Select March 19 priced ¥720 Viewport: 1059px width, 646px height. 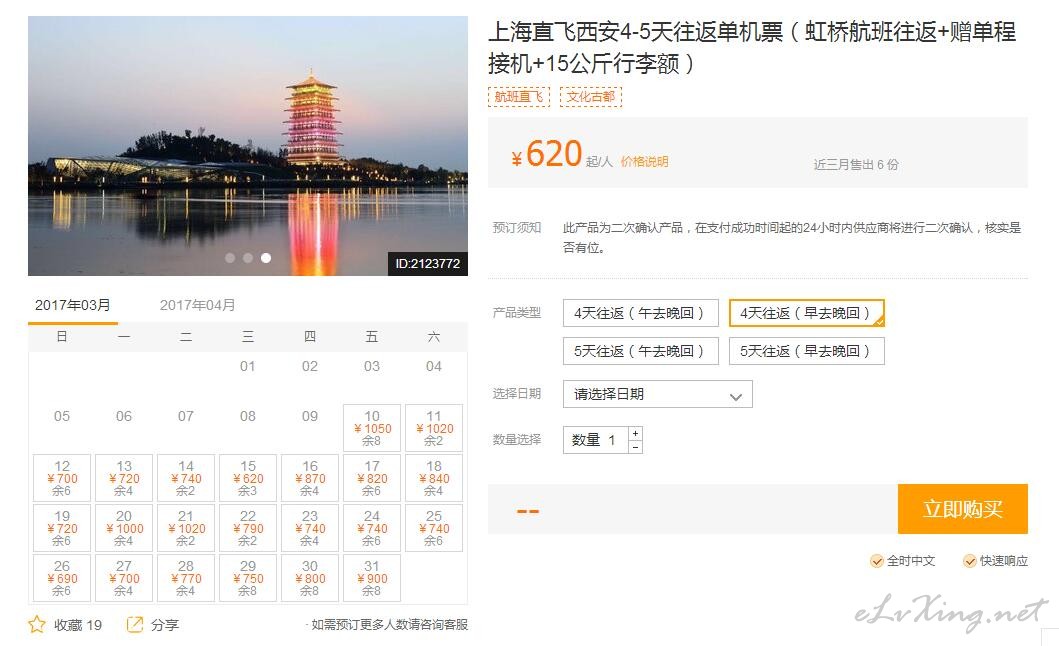(62, 528)
